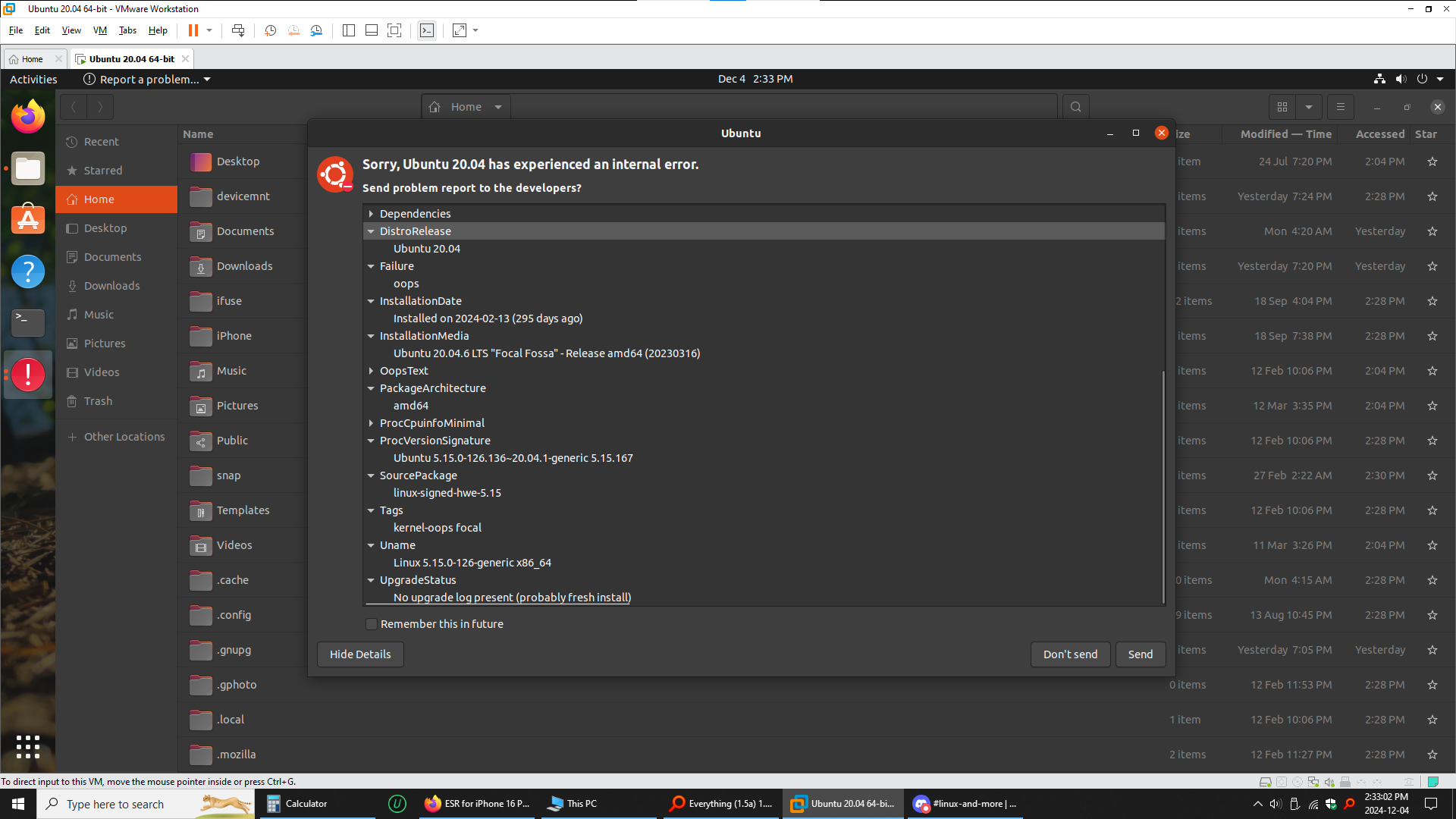Screen dimensions: 1456x819
Task: Collapse the InstallationMedia row
Action: click(x=371, y=336)
